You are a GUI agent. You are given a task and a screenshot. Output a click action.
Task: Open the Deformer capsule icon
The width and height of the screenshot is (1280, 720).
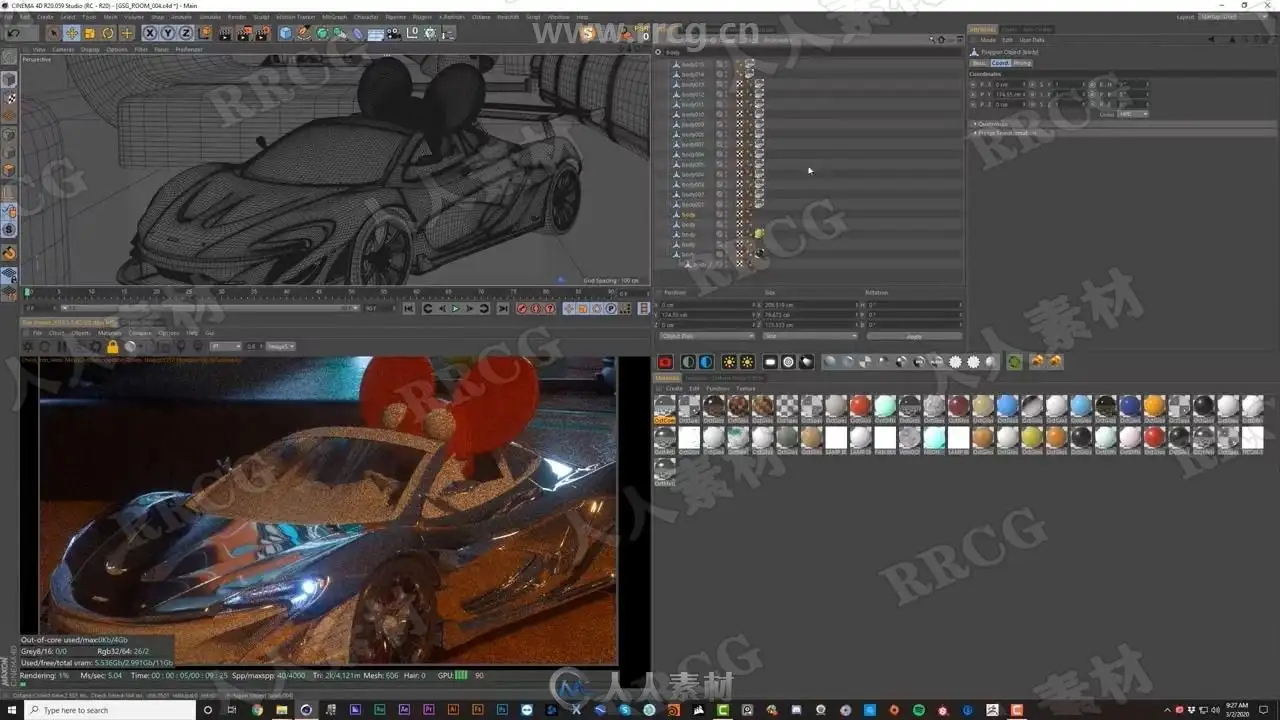pyautogui.click(x=358, y=33)
